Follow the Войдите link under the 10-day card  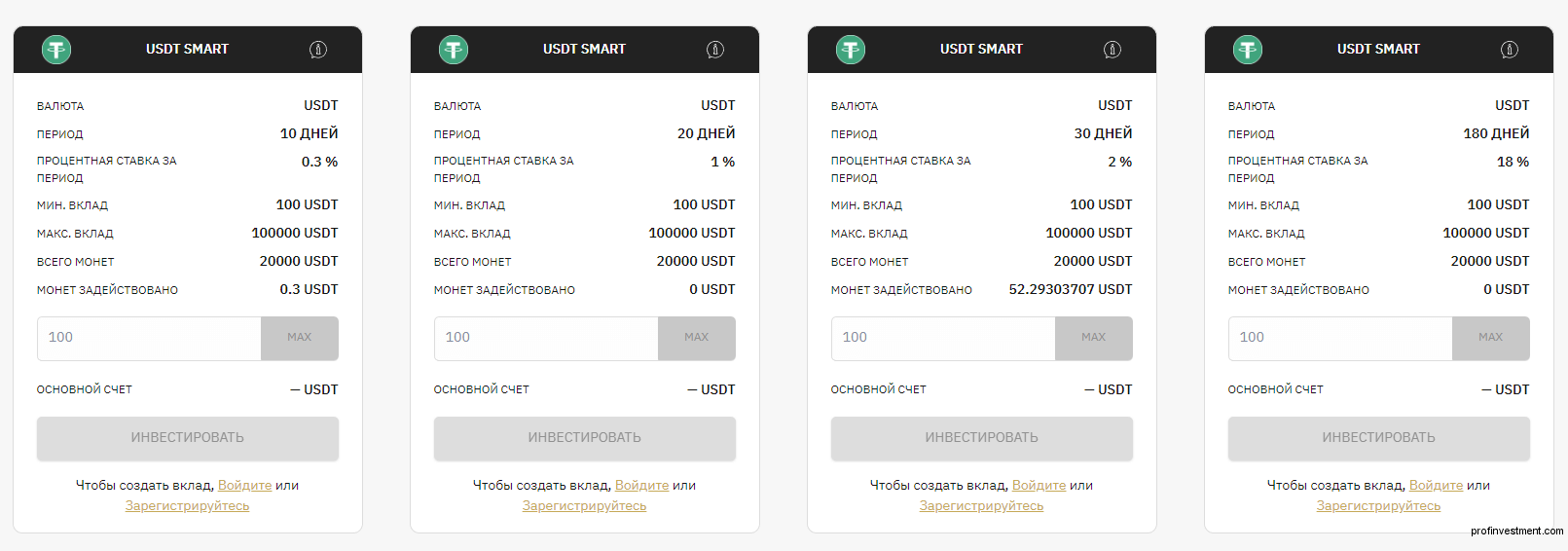245,485
